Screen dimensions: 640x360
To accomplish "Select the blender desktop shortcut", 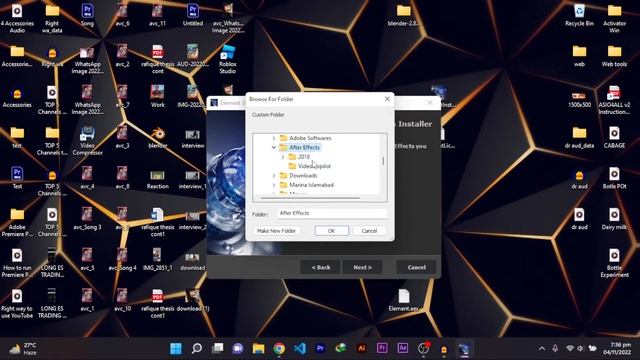I will click(158, 138).
